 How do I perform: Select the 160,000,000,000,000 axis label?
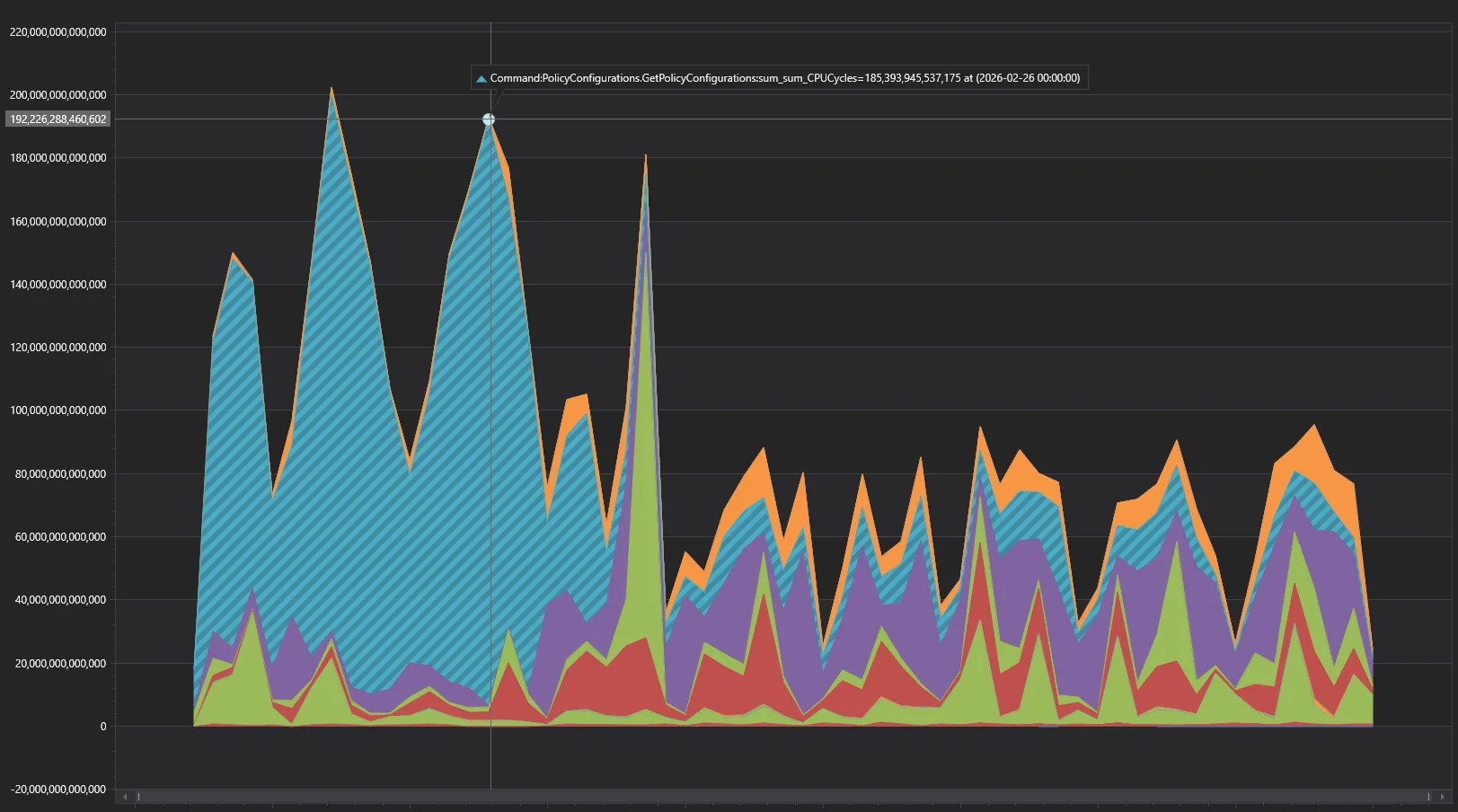pyautogui.click(x=57, y=222)
